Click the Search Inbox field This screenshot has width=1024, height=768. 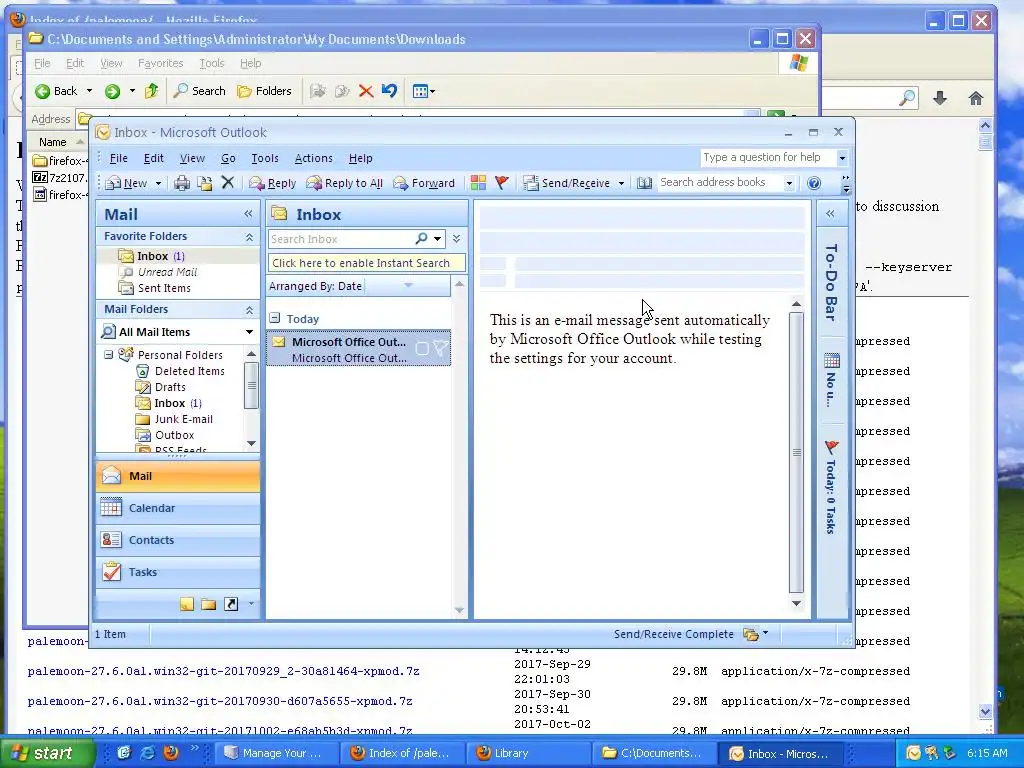point(340,239)
